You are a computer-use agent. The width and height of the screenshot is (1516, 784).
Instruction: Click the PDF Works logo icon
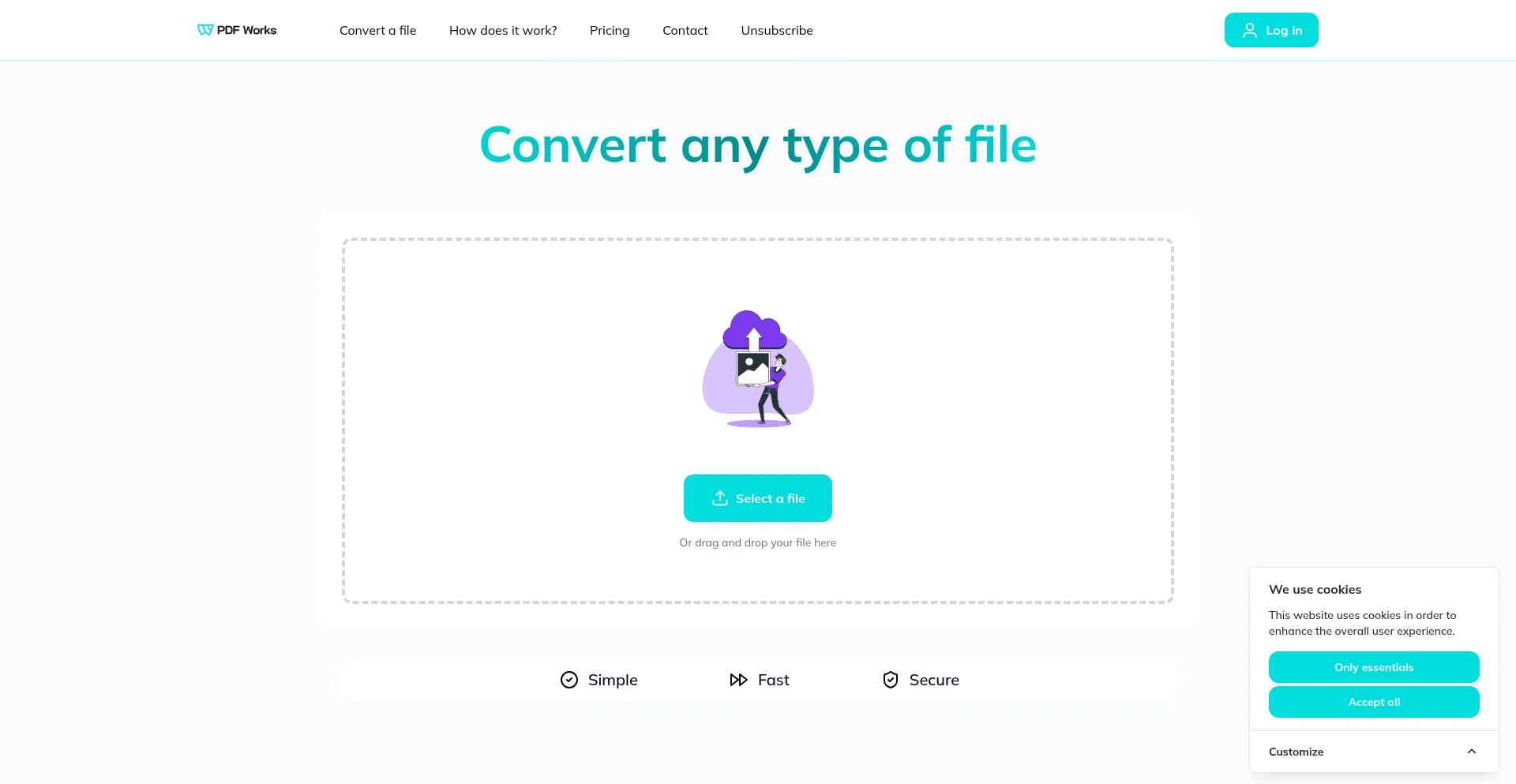click(205, 30)
